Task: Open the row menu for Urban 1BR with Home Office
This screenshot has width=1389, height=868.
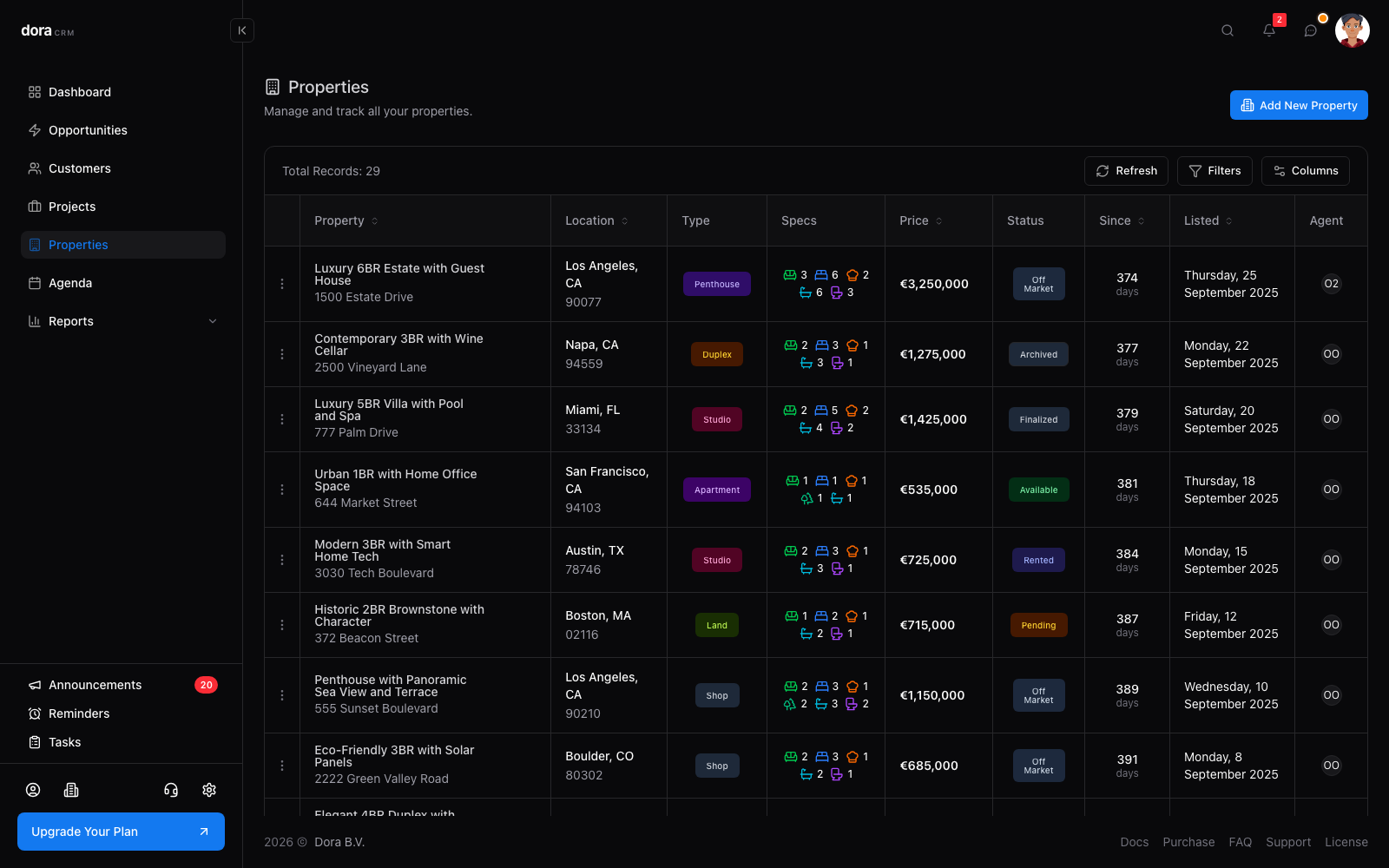Action: click(x=282, y=490)
